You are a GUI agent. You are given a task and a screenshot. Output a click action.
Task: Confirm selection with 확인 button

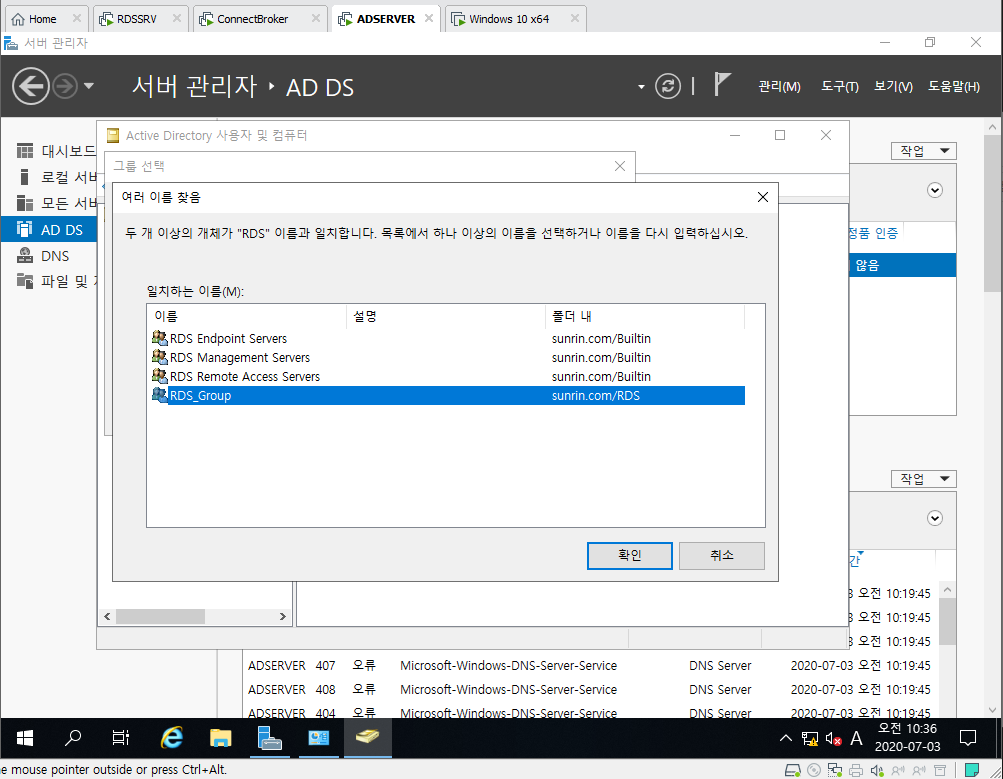(629, 556)
